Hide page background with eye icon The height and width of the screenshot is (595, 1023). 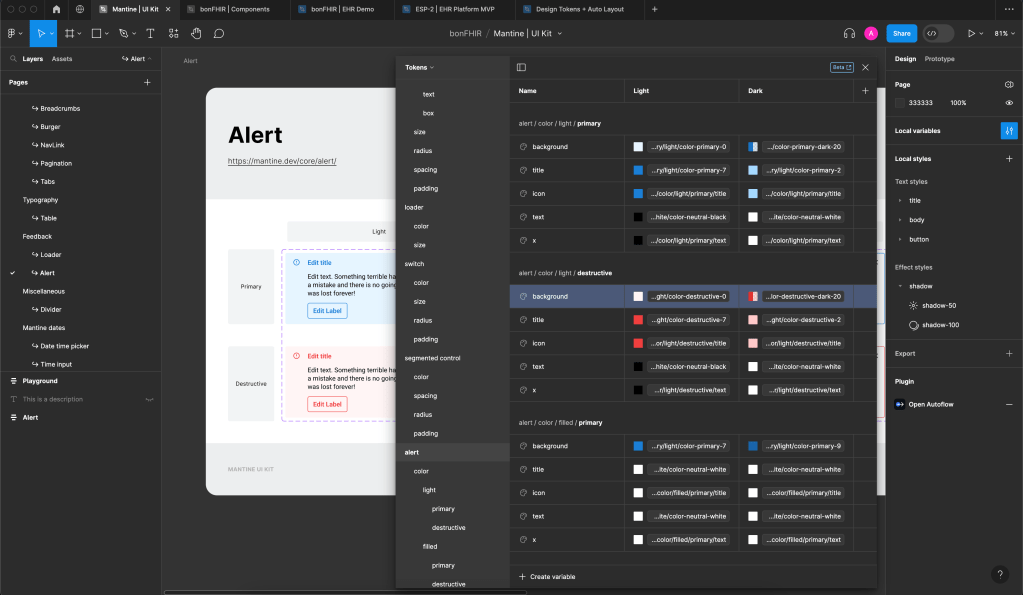(1009, 103)
